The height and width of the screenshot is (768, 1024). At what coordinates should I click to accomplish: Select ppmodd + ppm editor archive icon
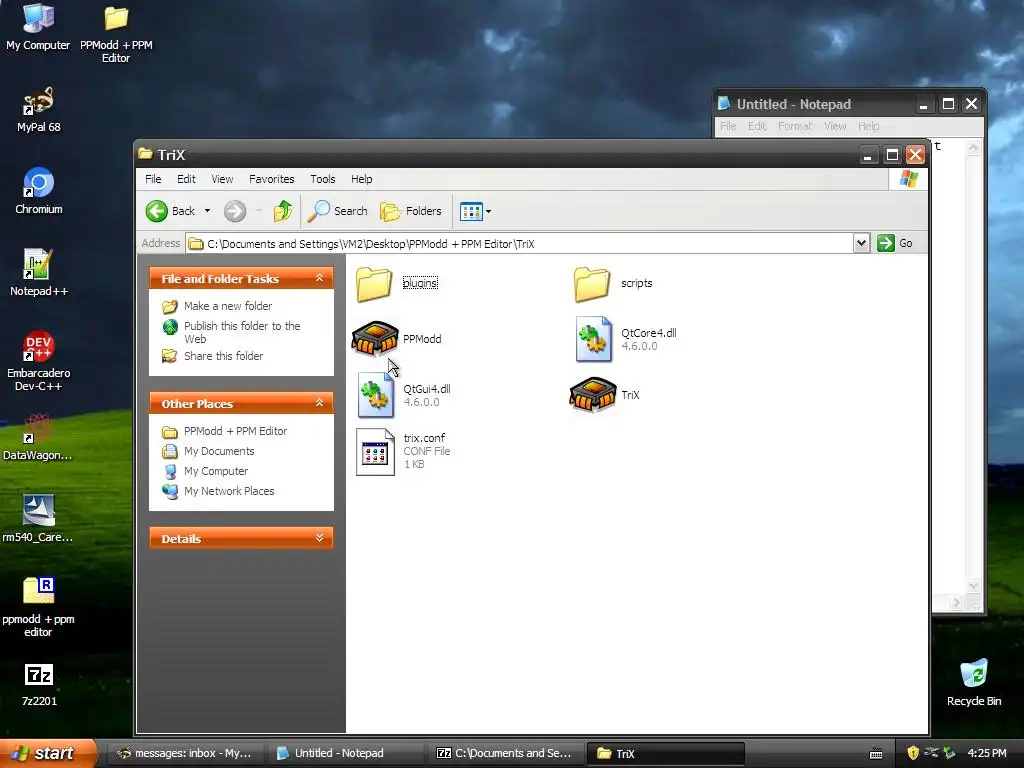(x=39, y=607)
